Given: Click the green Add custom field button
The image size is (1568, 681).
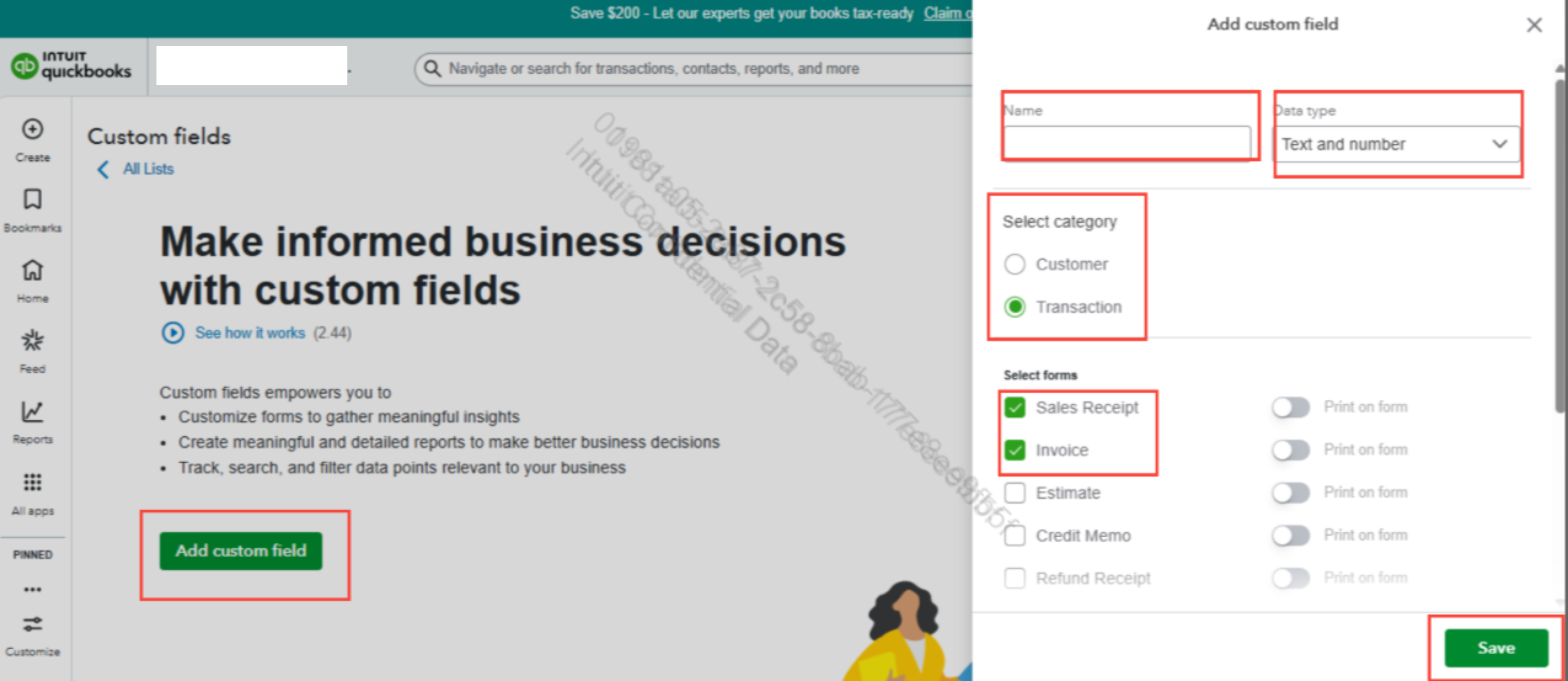Looking at the screenshot, I should [x=241, y=551].
